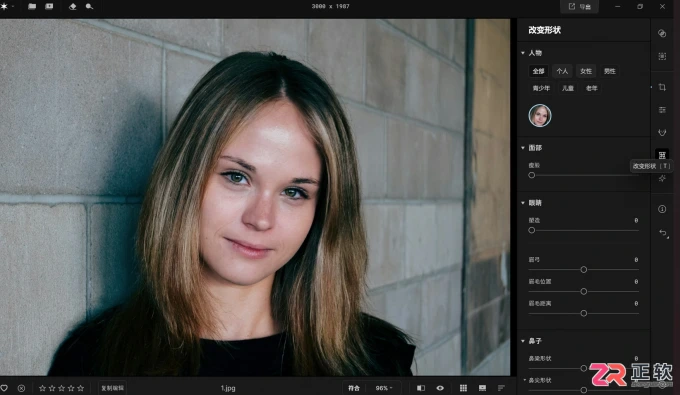Click the 符合 fit-to-screen button
This screenshot has width=680, height=395.
pos(354,388)
